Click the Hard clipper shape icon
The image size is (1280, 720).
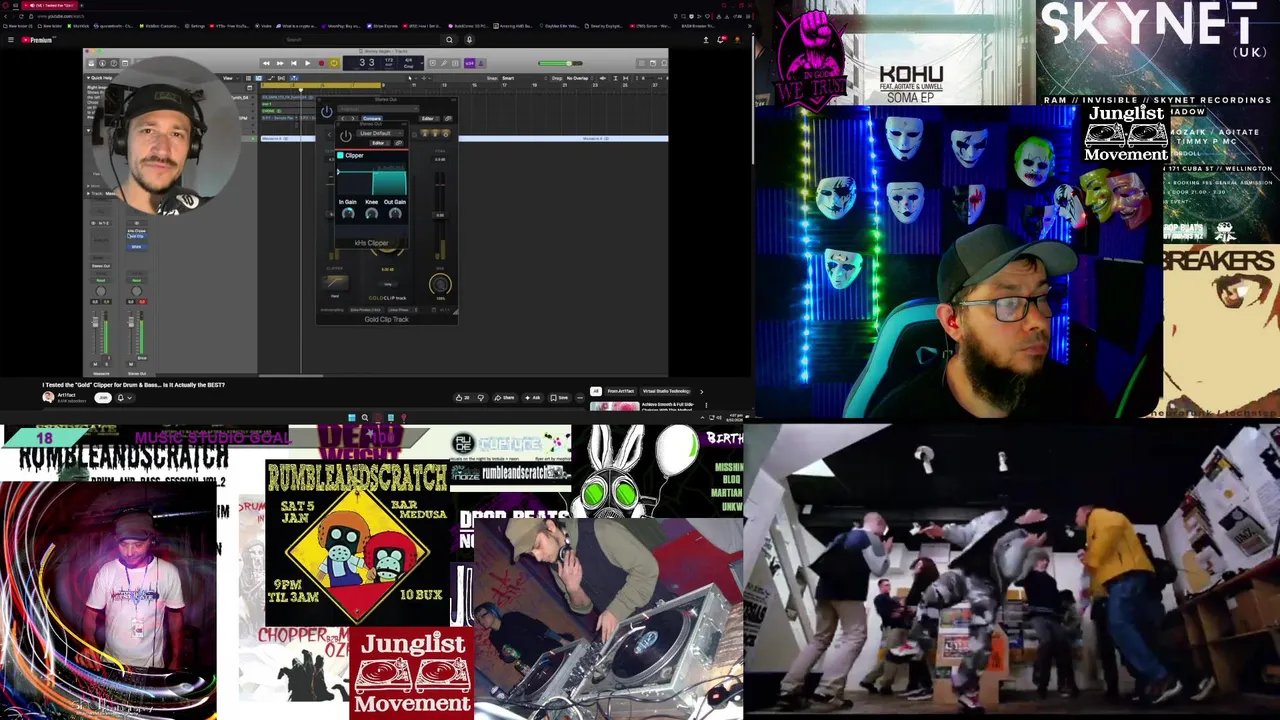[x=335, y=282]
